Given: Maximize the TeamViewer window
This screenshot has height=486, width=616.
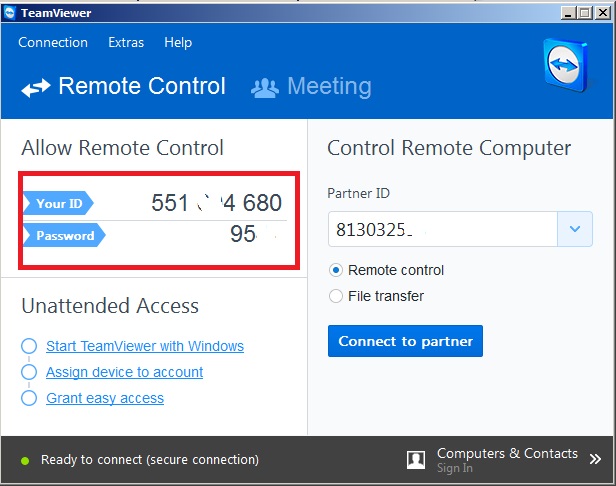Looking at the screenshot, I should (585, 13).
